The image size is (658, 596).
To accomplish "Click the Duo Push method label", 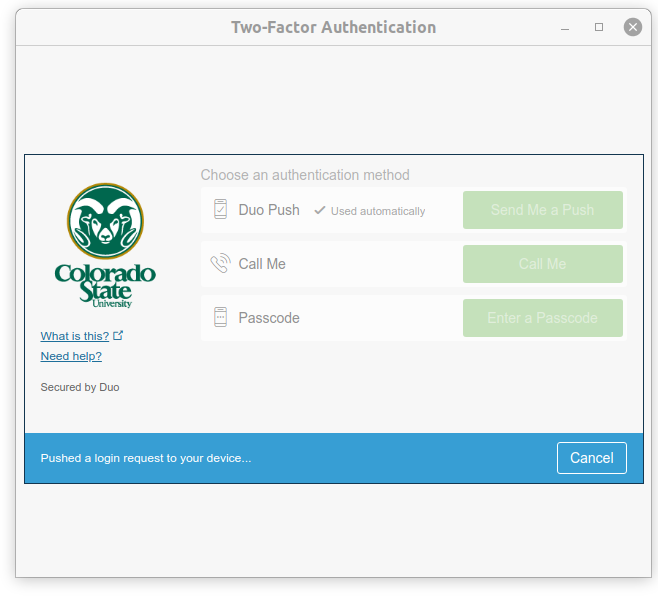I will pos(269,210).
